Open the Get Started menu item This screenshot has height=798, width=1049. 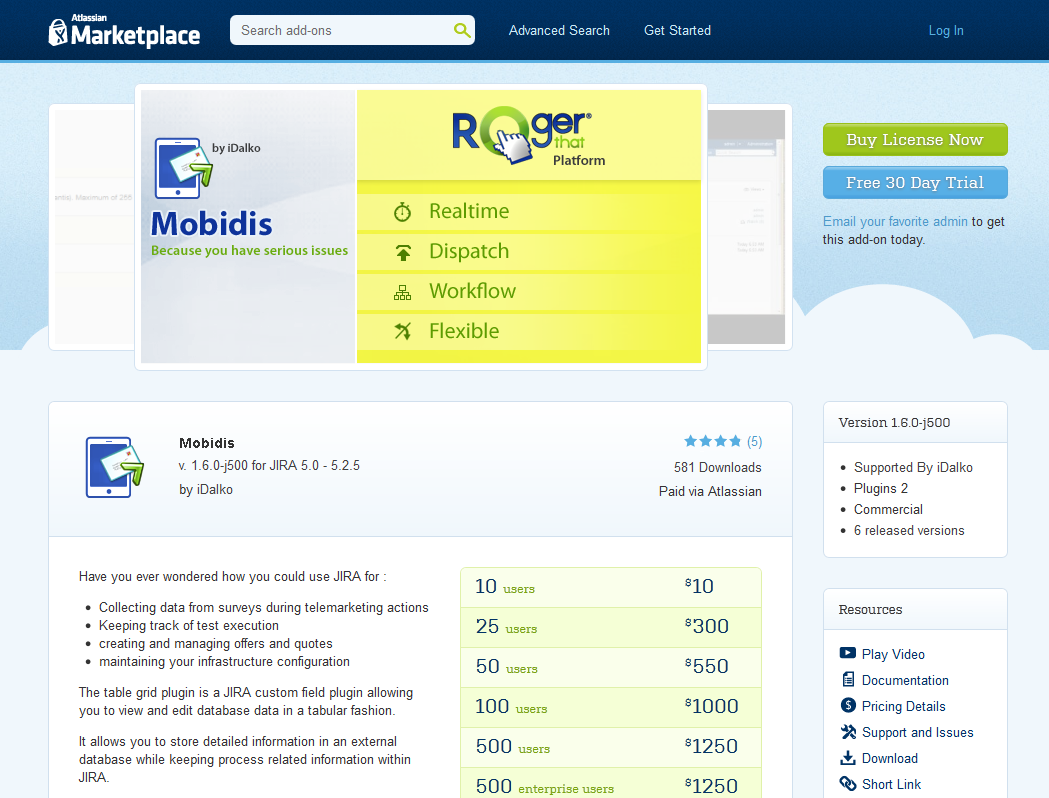(677, 30)
